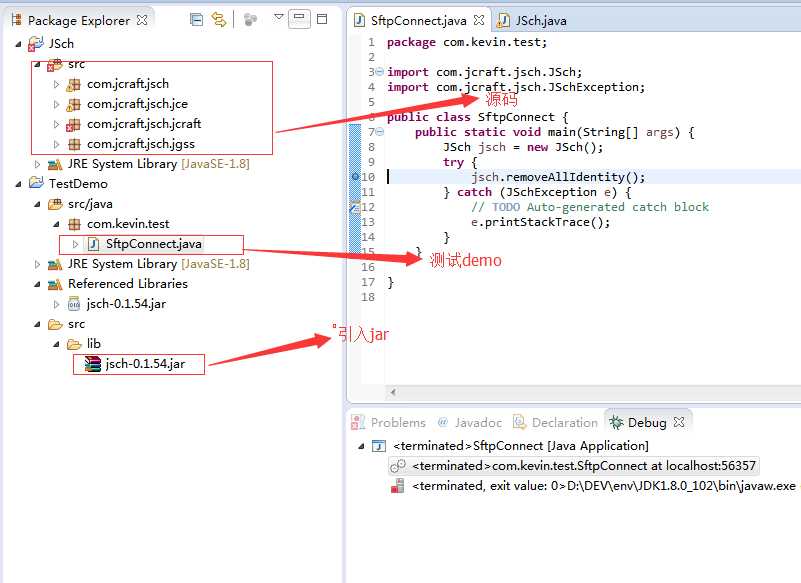Select jsch-0.1.54.jar inside lib folder
The height and width of the screenshot is (583, 801).
click(145, 364)
